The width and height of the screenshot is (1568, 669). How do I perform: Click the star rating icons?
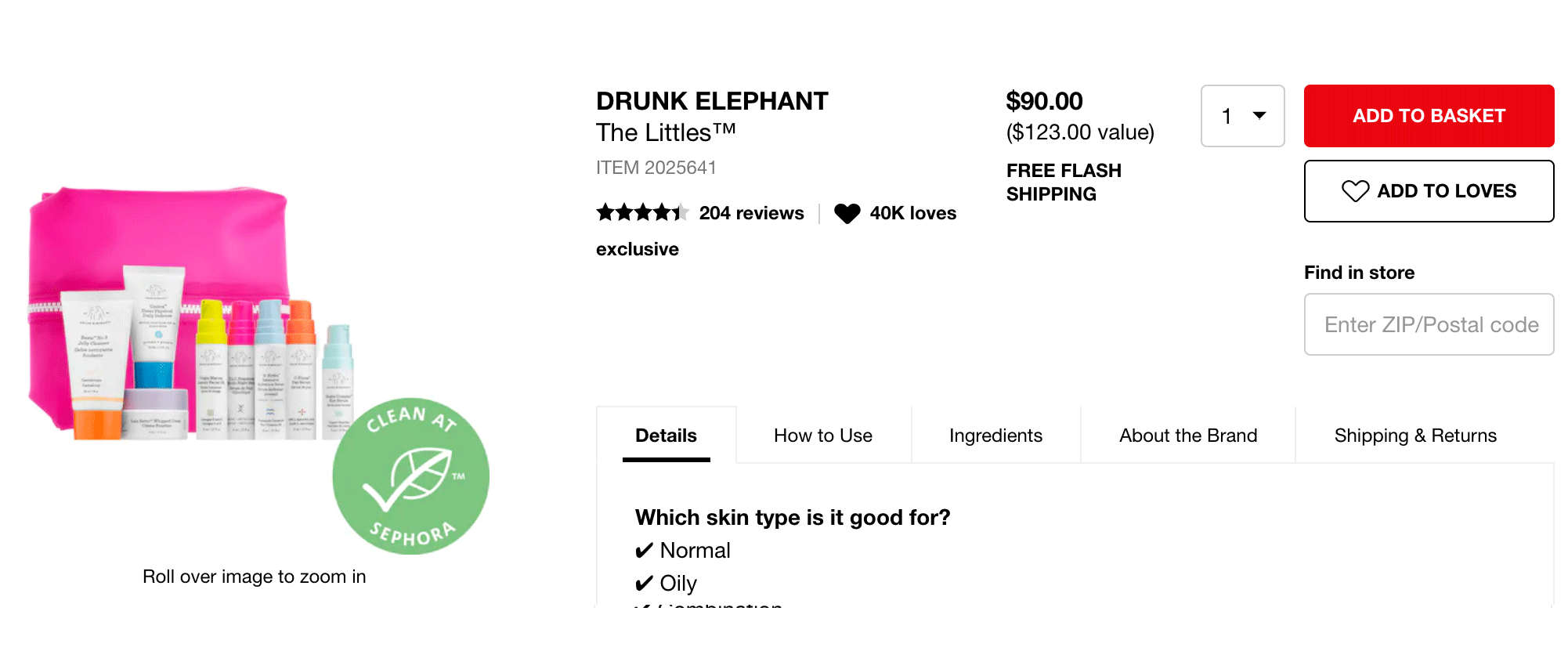(x=642, y=212)
